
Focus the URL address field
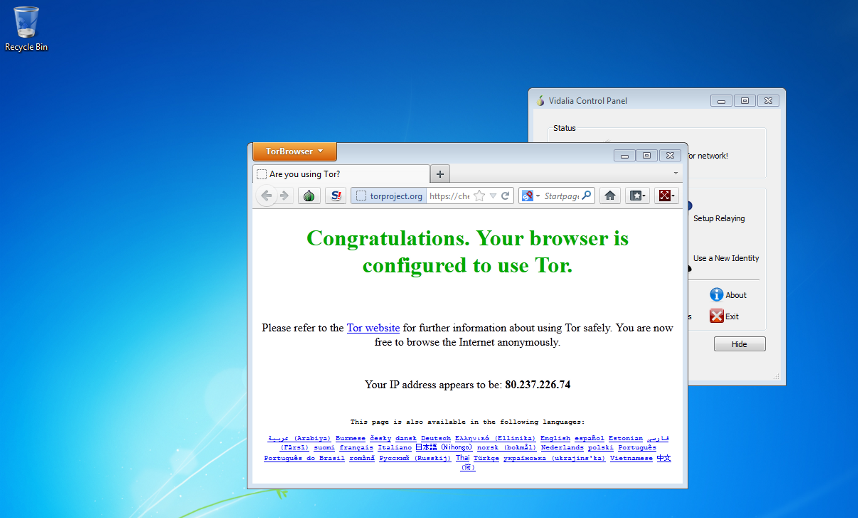[449, 196]
